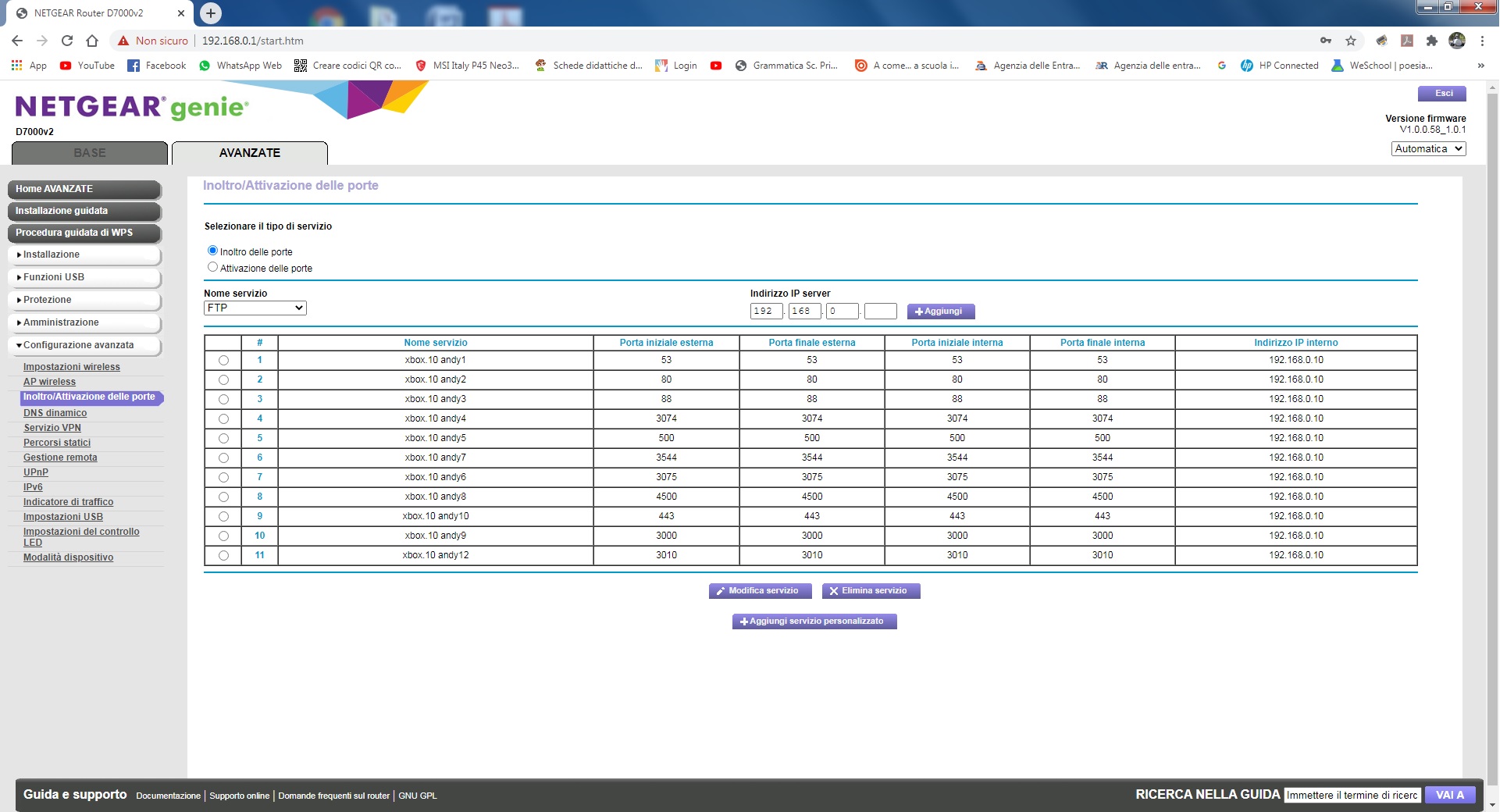
Task: Open the Facebook bookmark
Action: [157, 66]
